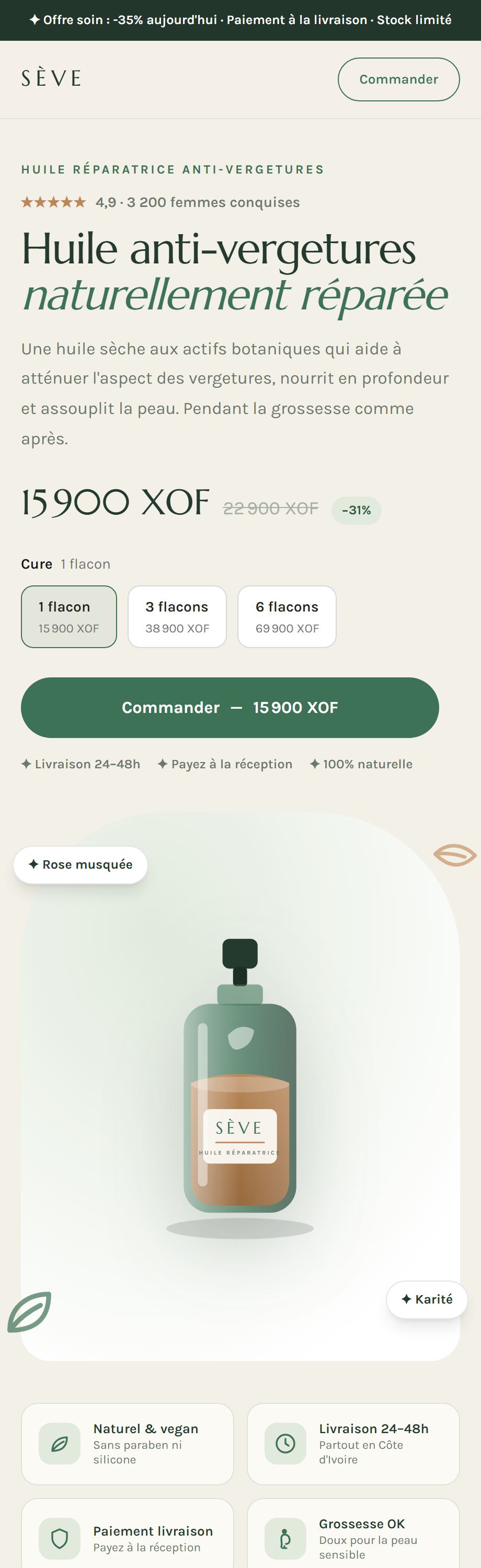481x1568 pixels.
Task: Click the green leaf decoration near the bottle
Action: pyautogui.click(x=29, y=1312)
